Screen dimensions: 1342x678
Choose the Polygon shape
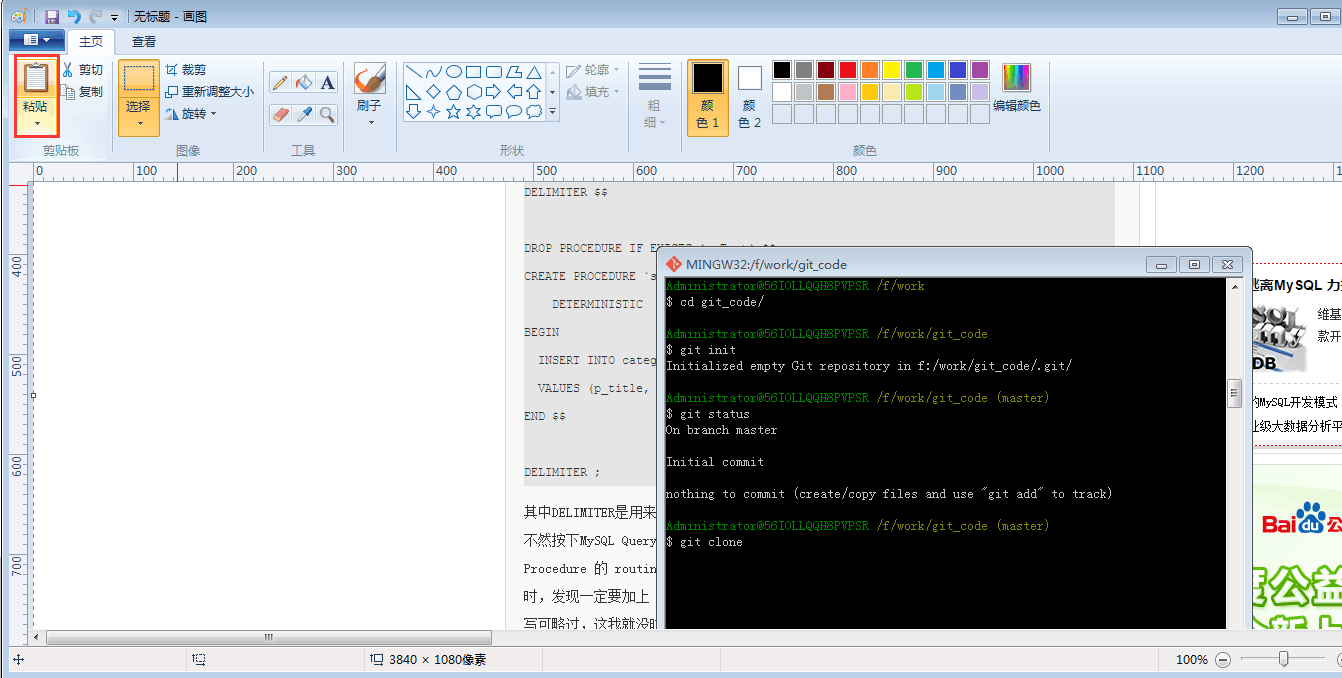point(513,72)
